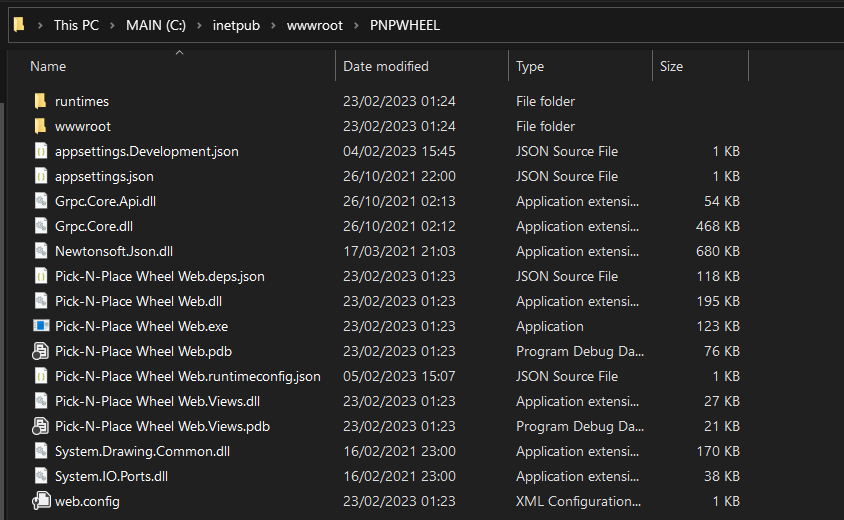Click the web.config file icon

(x=41, y=501)
